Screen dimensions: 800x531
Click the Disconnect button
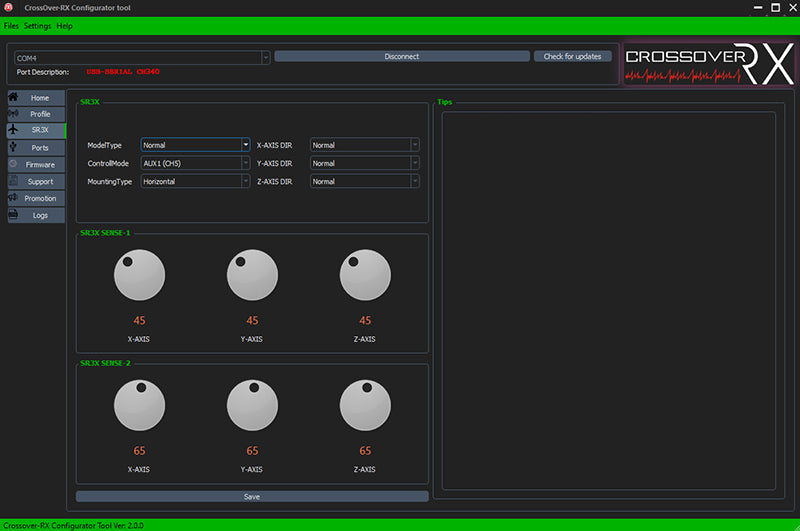coord(401,57)
